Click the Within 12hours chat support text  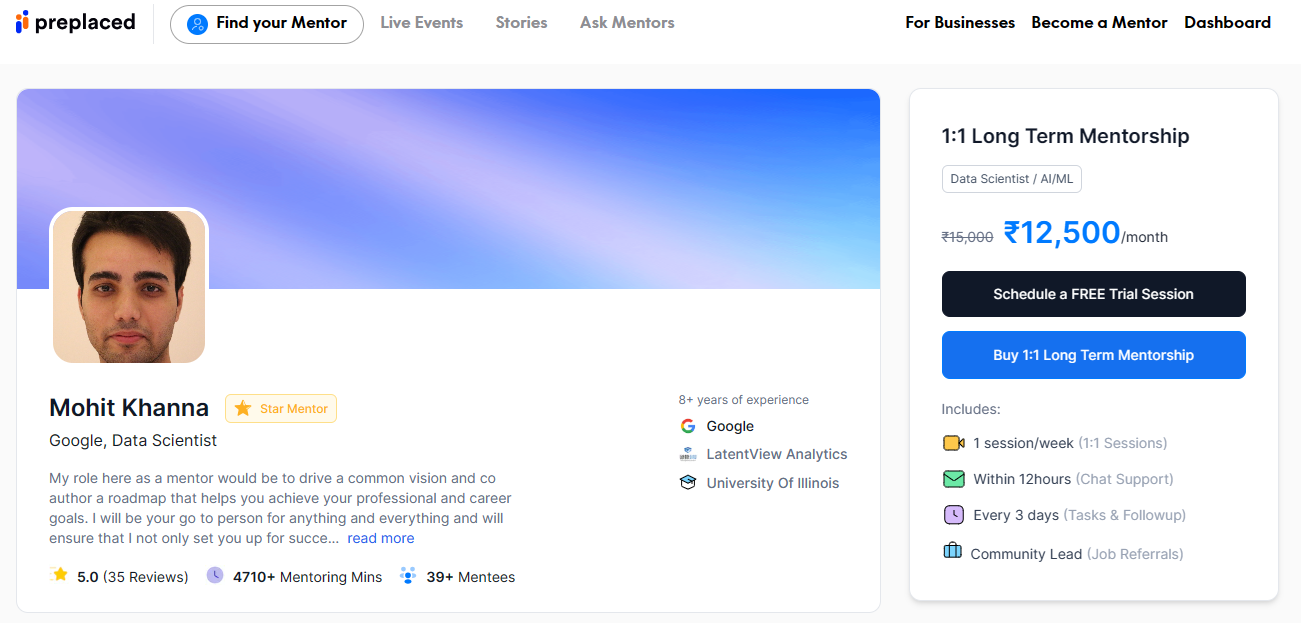tap(1073, 479)
